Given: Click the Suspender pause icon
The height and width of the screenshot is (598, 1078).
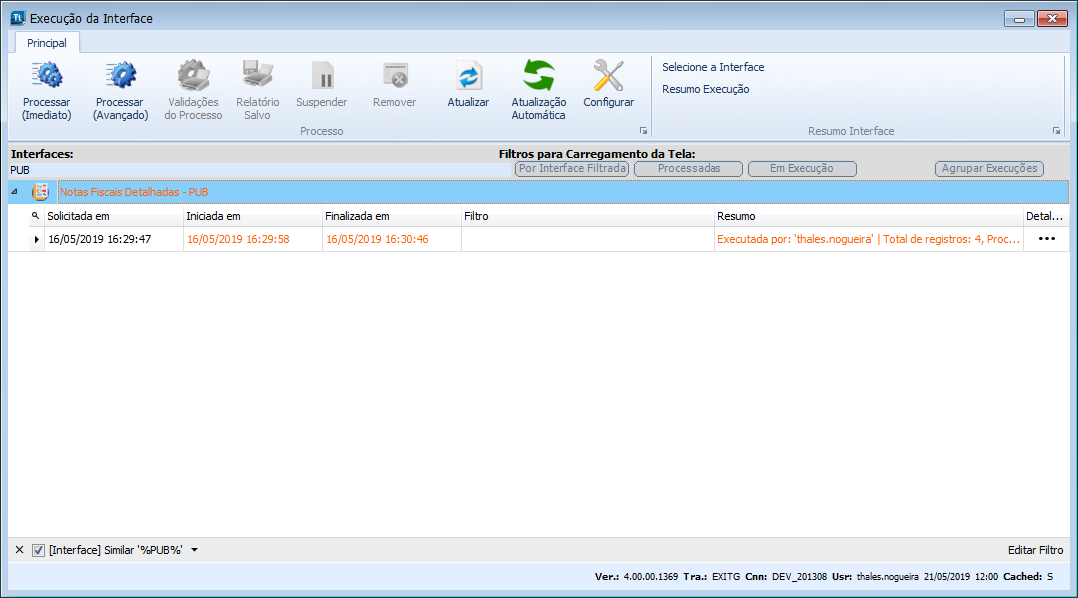Looking at the screenshot, I should [321, 76].
